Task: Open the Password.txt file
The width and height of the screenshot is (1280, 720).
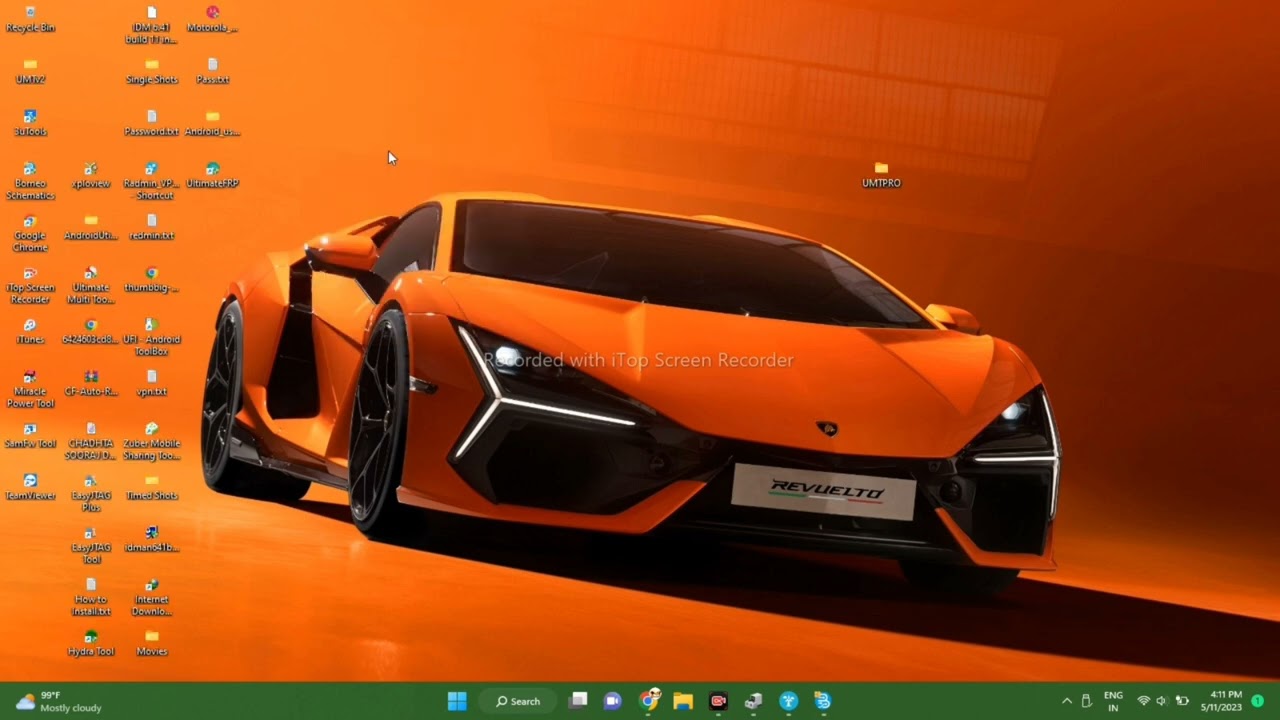Action: (x=152, y=123)
